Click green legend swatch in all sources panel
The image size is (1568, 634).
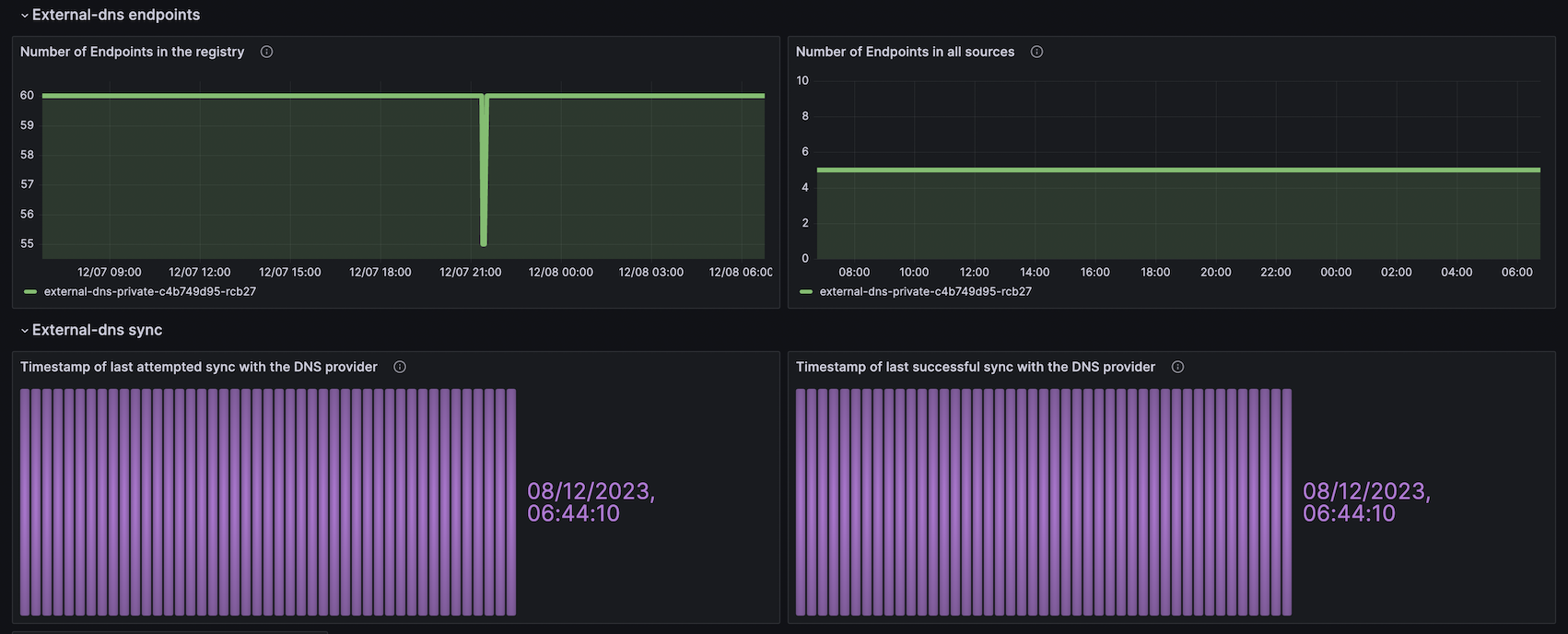[806, 291]
